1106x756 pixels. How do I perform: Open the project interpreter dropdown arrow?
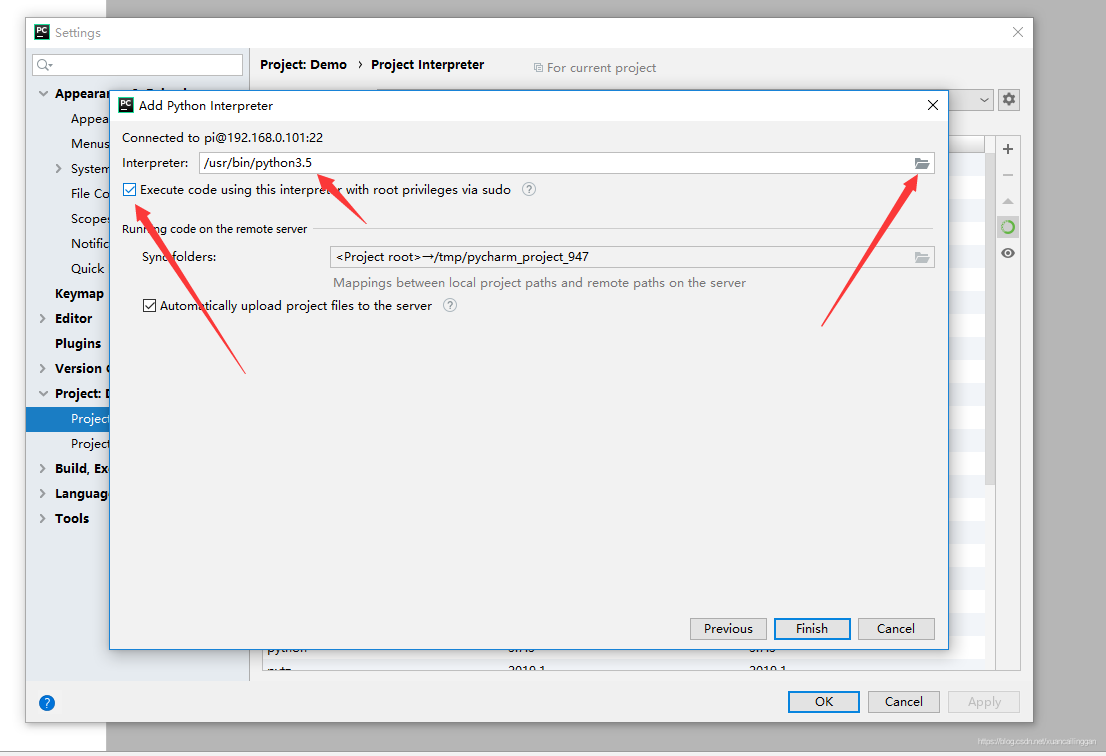point(984,99)
